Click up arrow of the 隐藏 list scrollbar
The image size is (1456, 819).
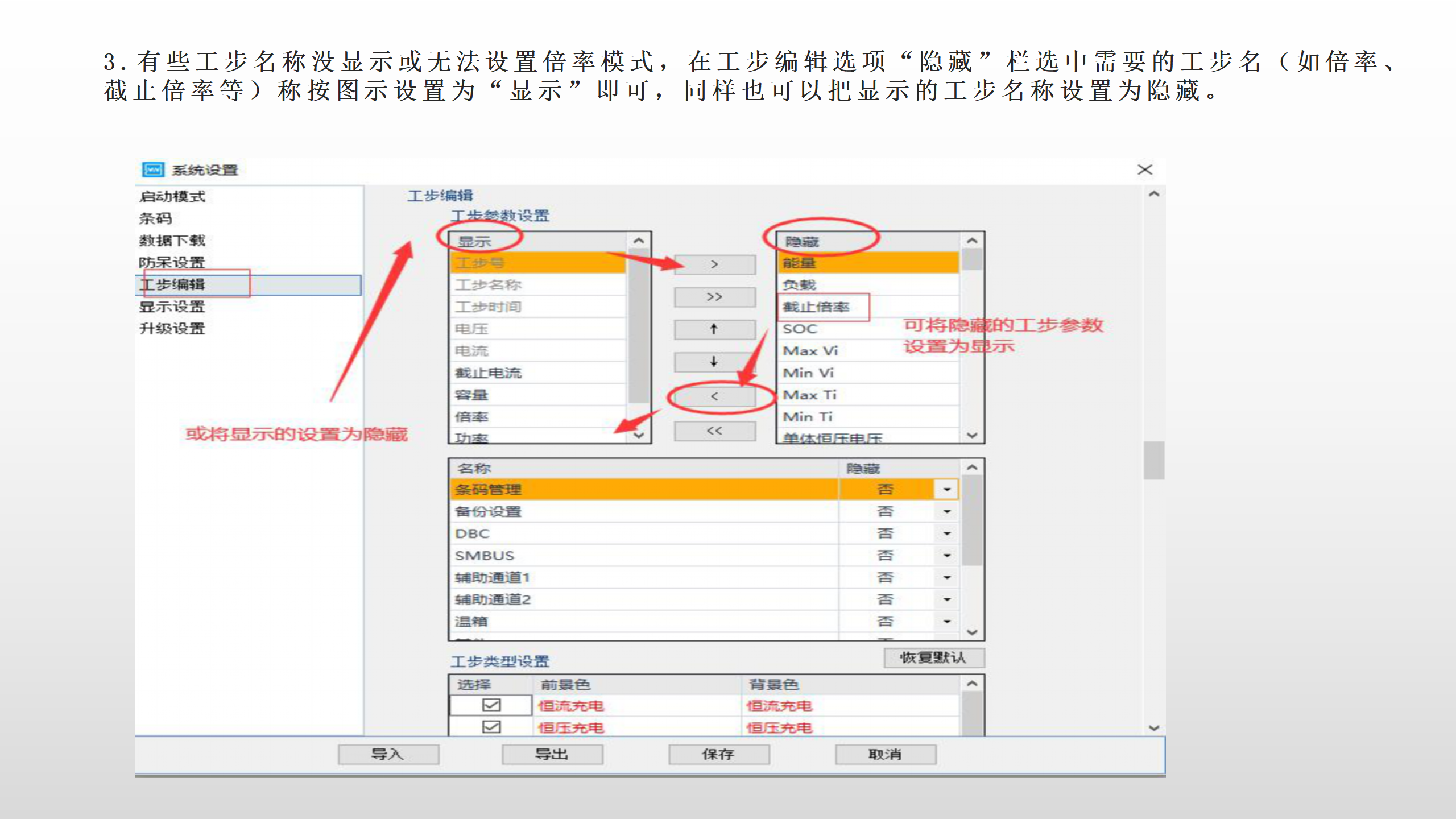click(972, 241)
